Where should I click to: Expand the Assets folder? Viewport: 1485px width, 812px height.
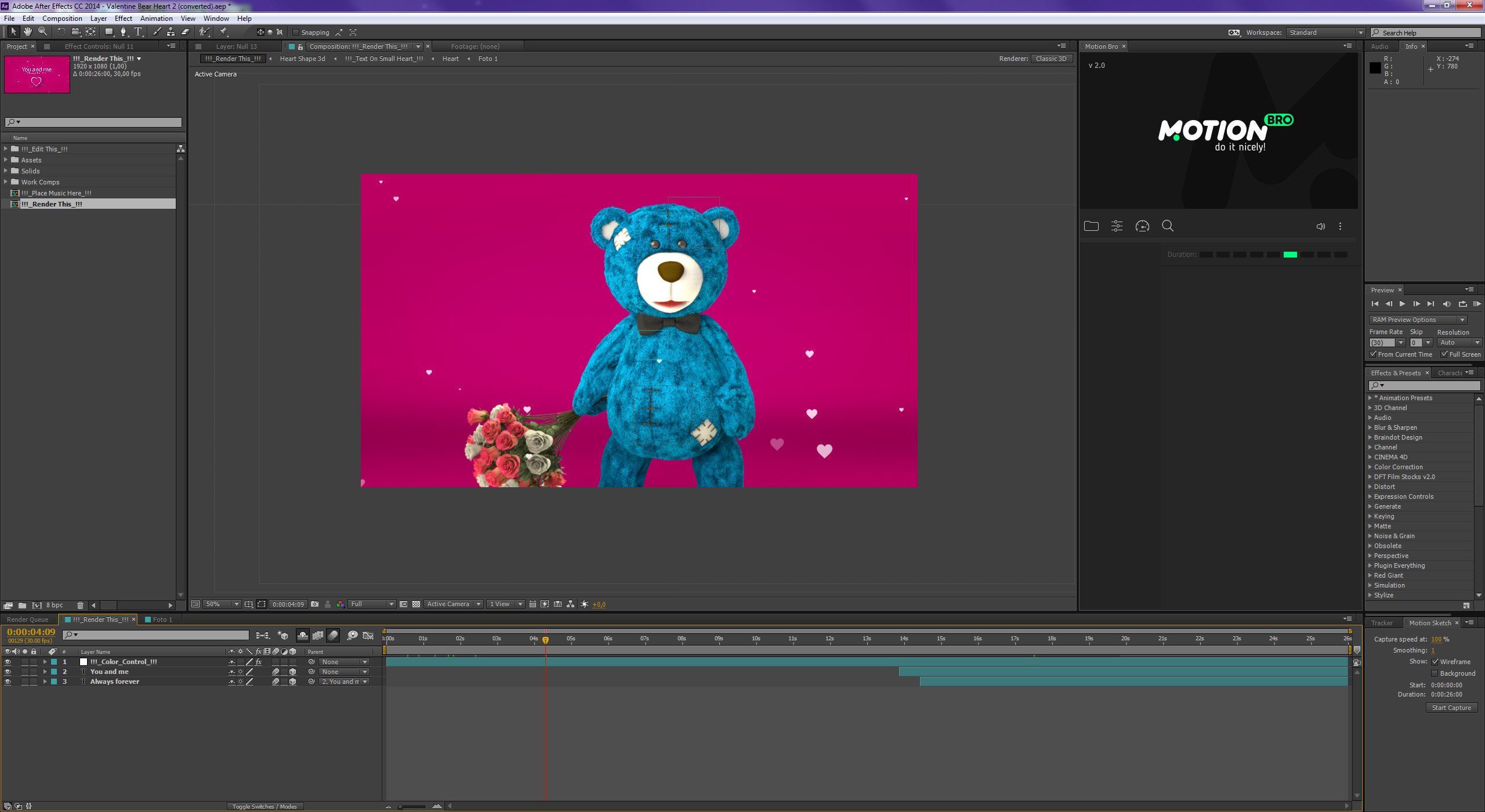click(x=6, y=160)
